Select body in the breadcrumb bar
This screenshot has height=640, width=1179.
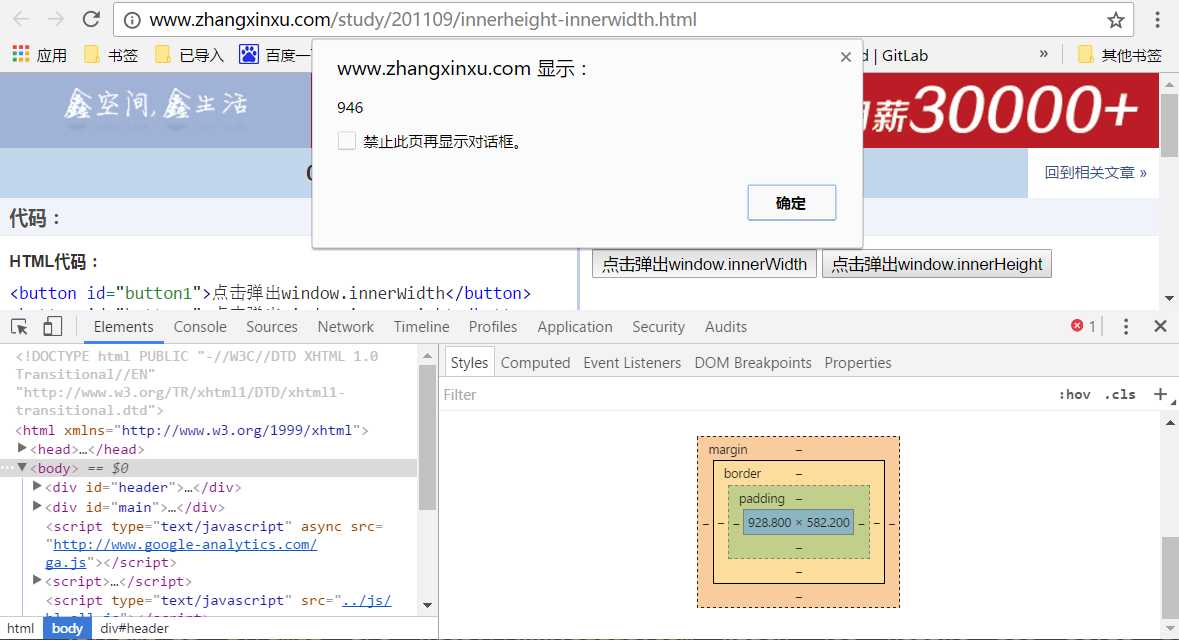[67, 629]
